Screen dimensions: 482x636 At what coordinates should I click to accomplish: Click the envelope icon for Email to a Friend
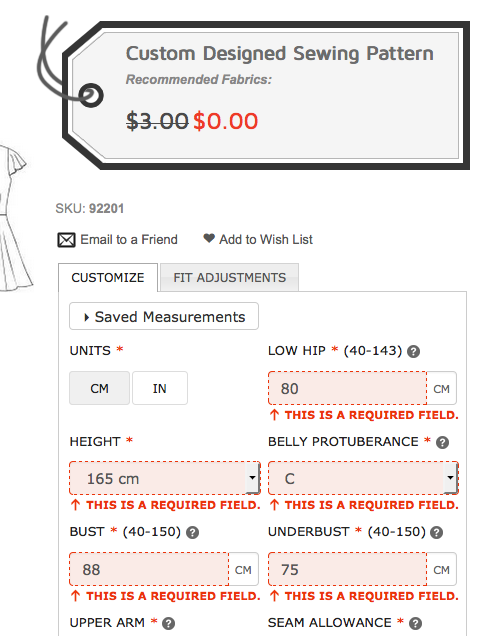(66, 240)
